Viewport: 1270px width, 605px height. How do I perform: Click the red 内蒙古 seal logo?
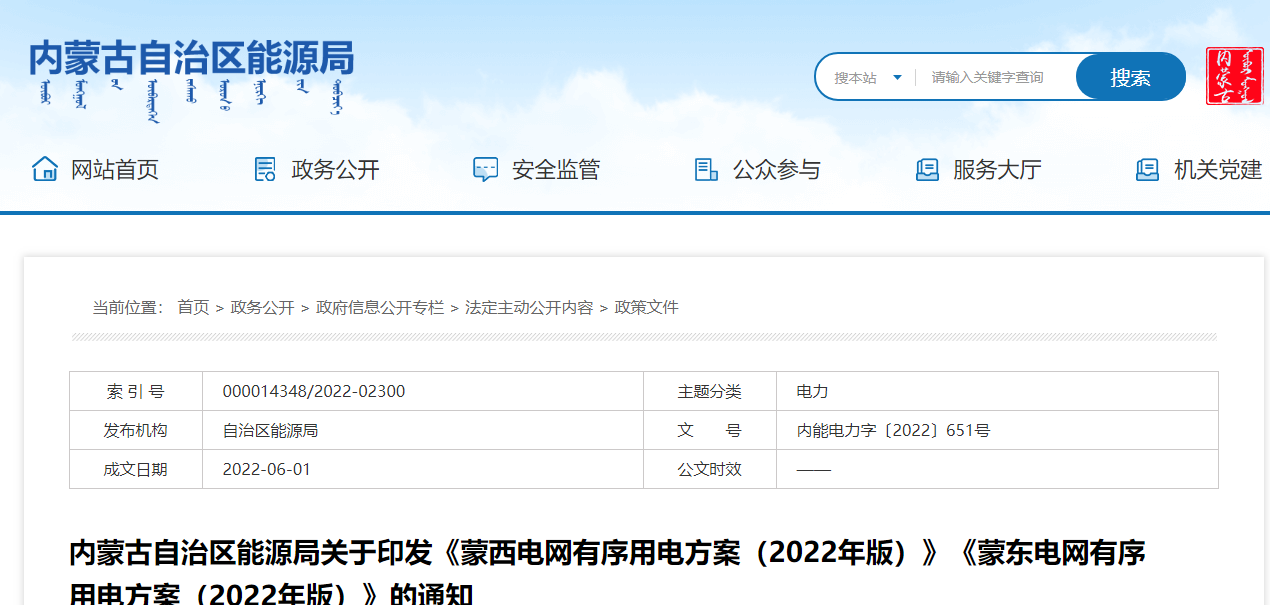[x=1234, y=76]
